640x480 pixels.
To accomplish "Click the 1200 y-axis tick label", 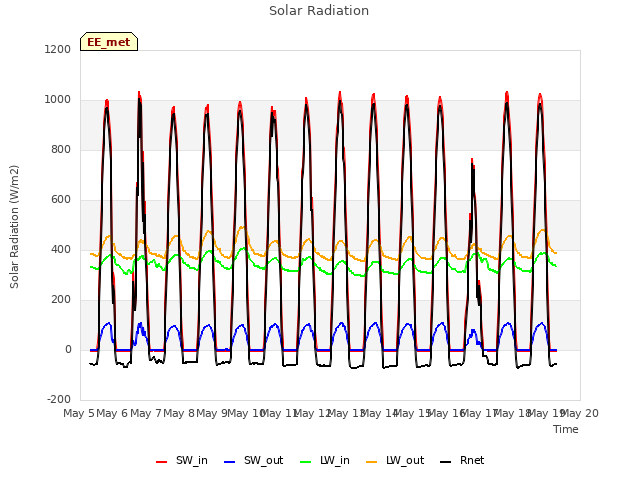I will [58, 49].
